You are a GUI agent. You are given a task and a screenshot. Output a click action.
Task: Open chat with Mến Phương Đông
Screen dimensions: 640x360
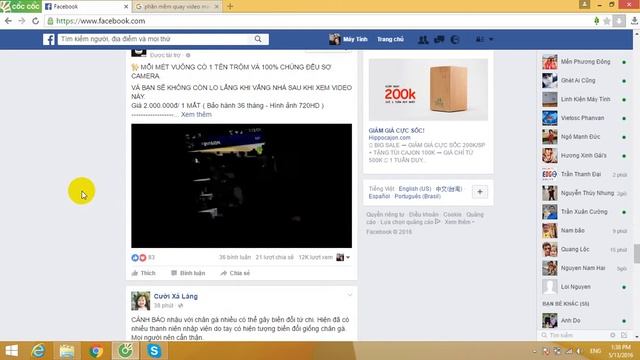pos(585,62)
